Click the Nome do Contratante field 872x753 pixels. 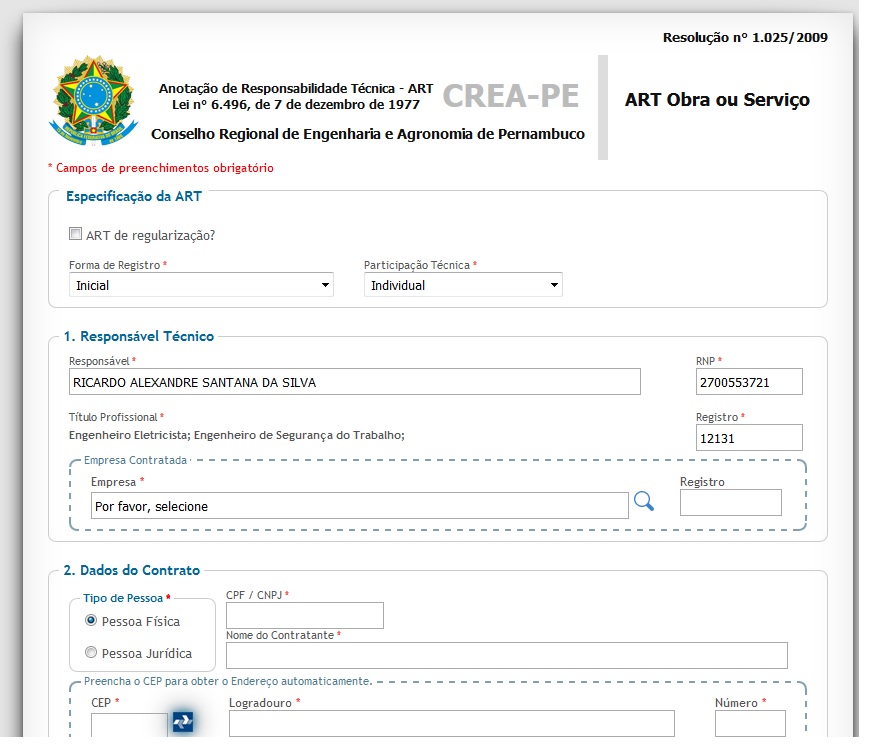coord(506,655)
